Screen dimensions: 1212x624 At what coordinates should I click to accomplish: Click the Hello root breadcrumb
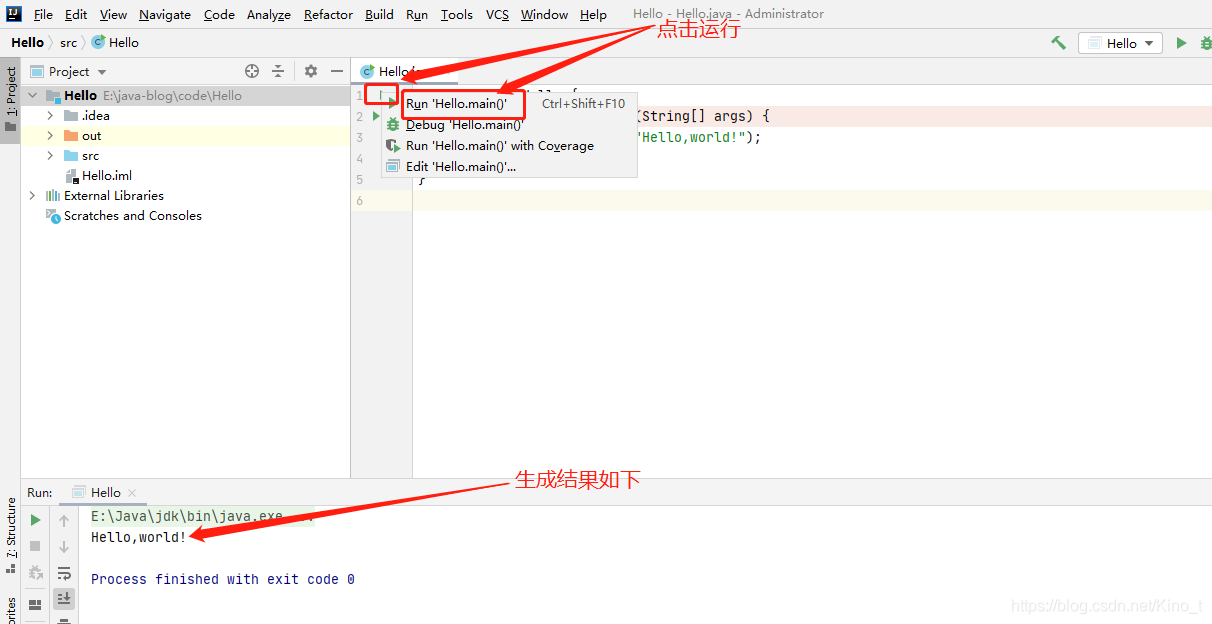tap(28, 43)
